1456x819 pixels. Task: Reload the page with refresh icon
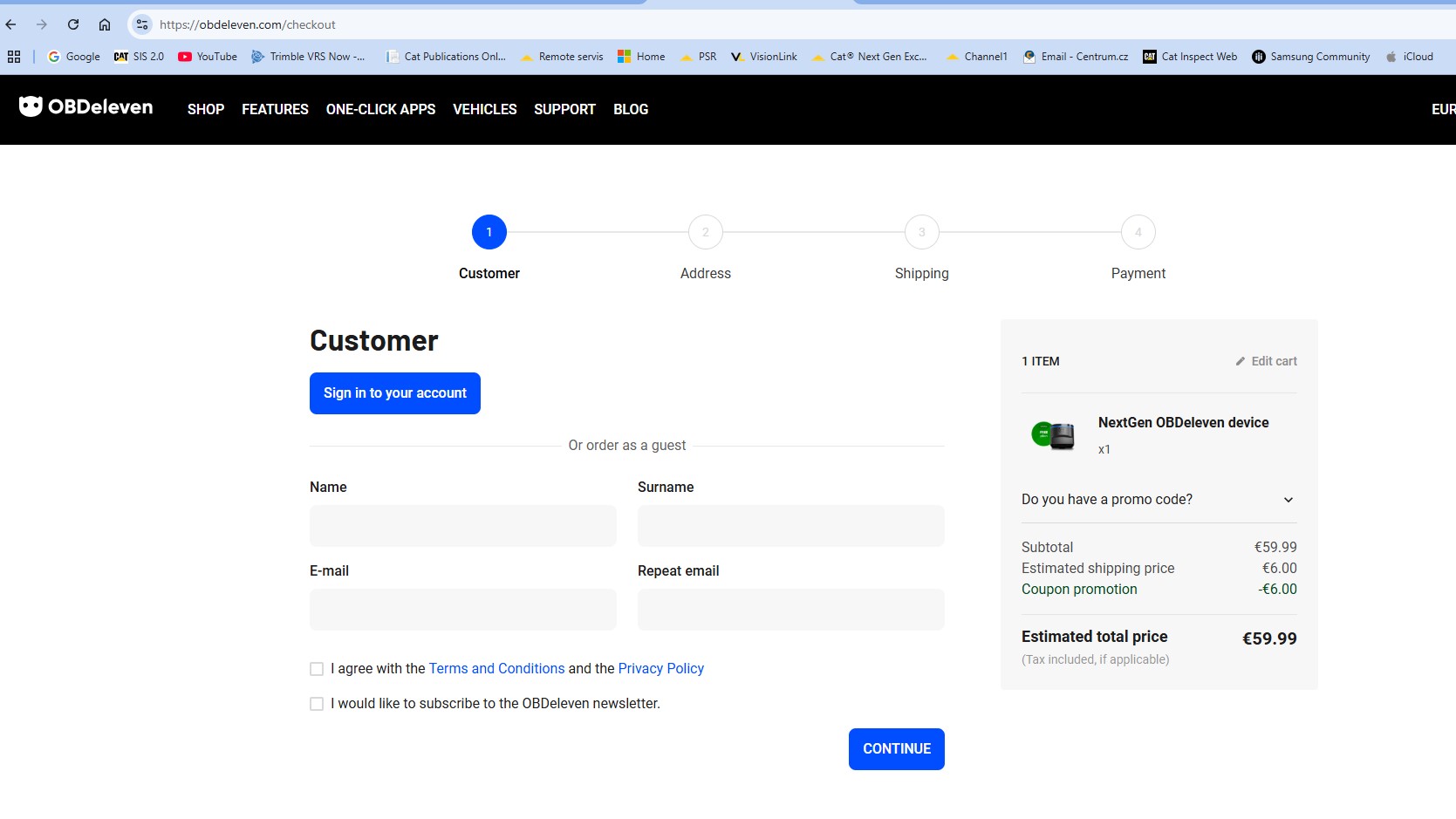(x=73, y=24)
